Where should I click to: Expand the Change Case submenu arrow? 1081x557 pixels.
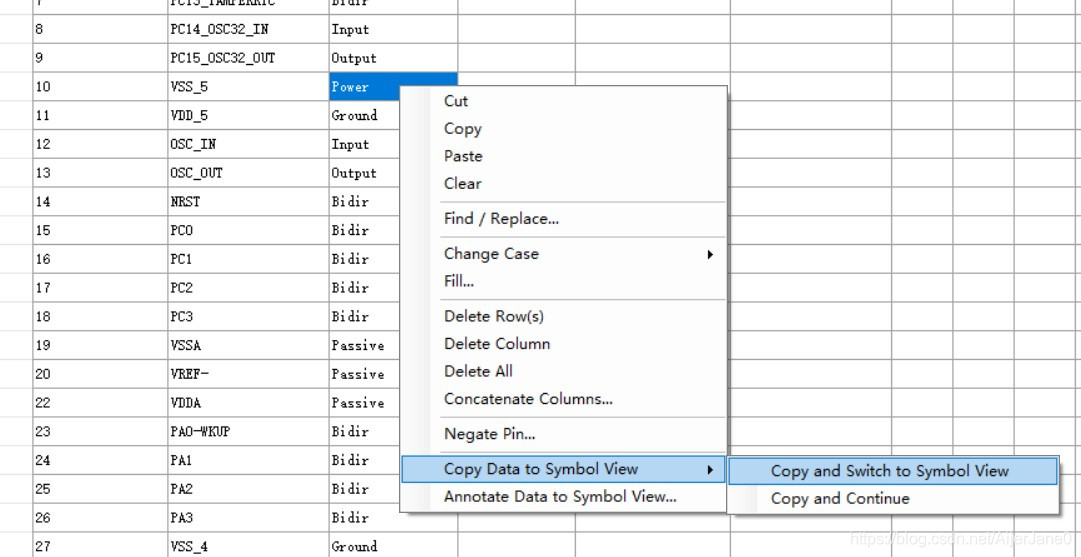tap(710, 254)
